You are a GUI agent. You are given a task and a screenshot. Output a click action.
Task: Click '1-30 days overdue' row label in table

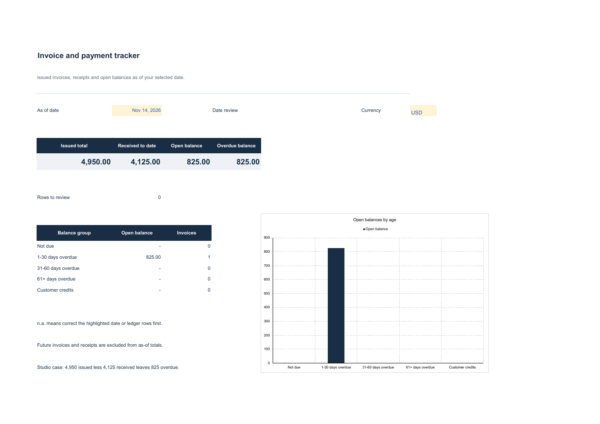point(57,257)
